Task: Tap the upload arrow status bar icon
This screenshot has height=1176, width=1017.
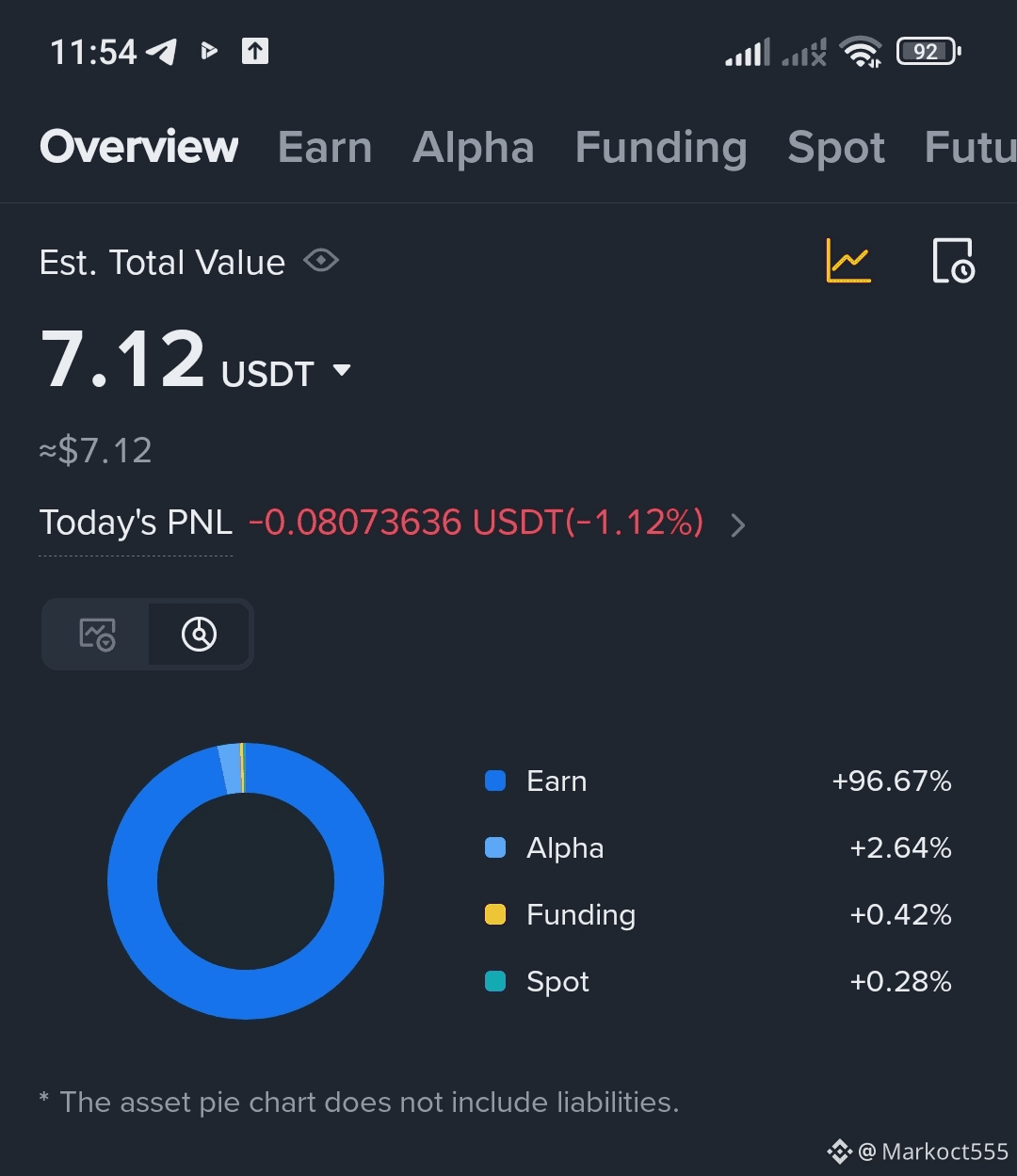Action: point(255,52)
